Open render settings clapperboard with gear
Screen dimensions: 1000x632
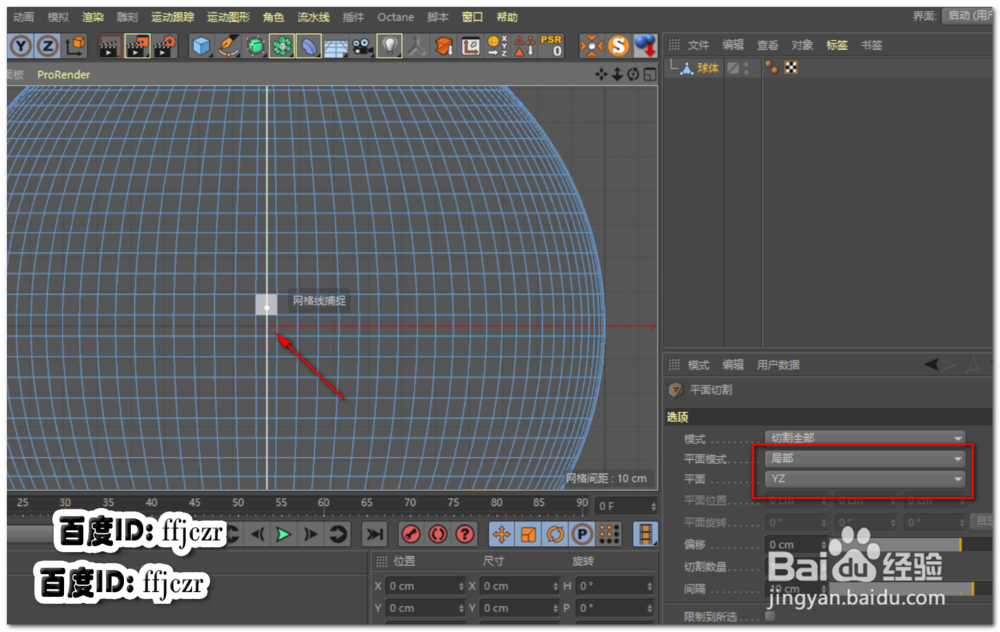165,46
